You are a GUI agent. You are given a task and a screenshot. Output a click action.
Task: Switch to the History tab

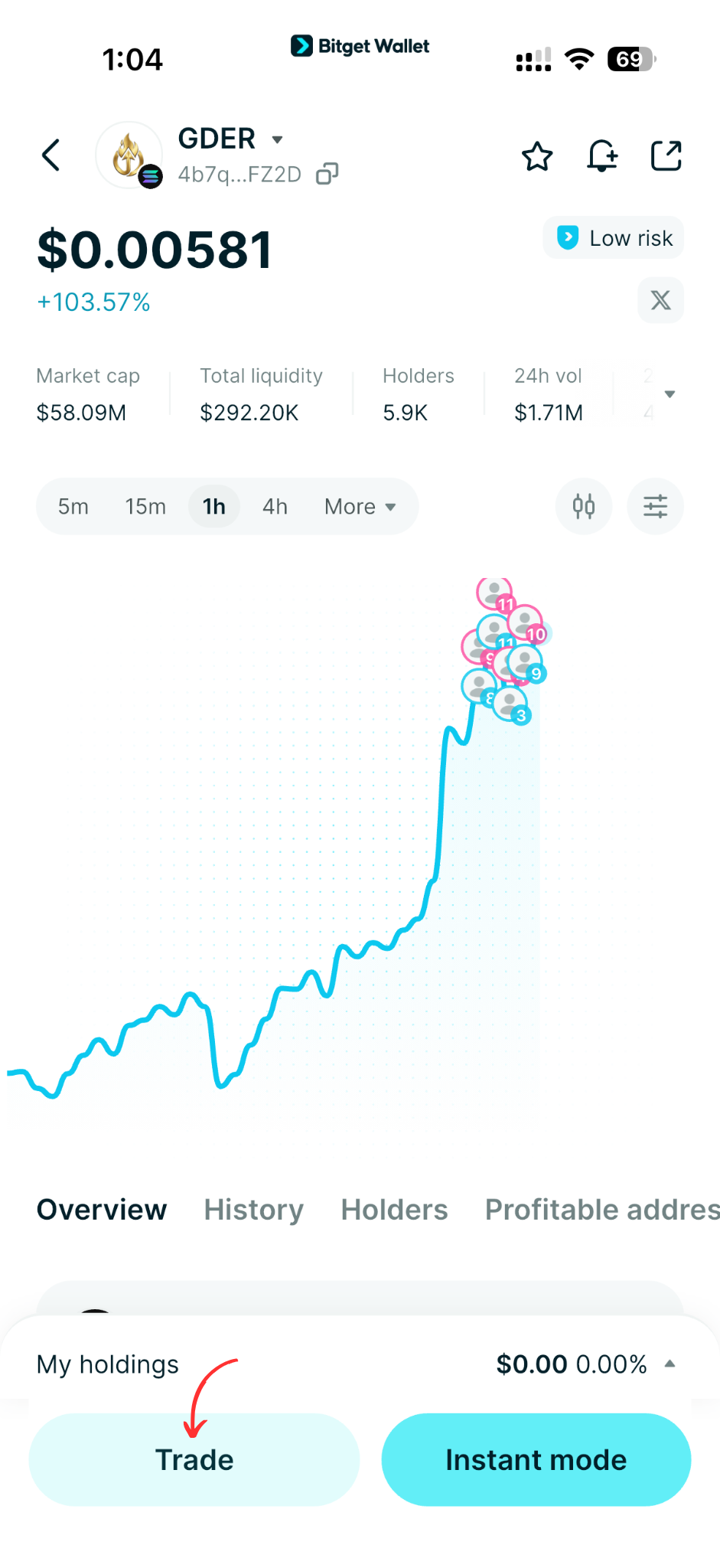pyautogui.click(x=253, y=1210)
